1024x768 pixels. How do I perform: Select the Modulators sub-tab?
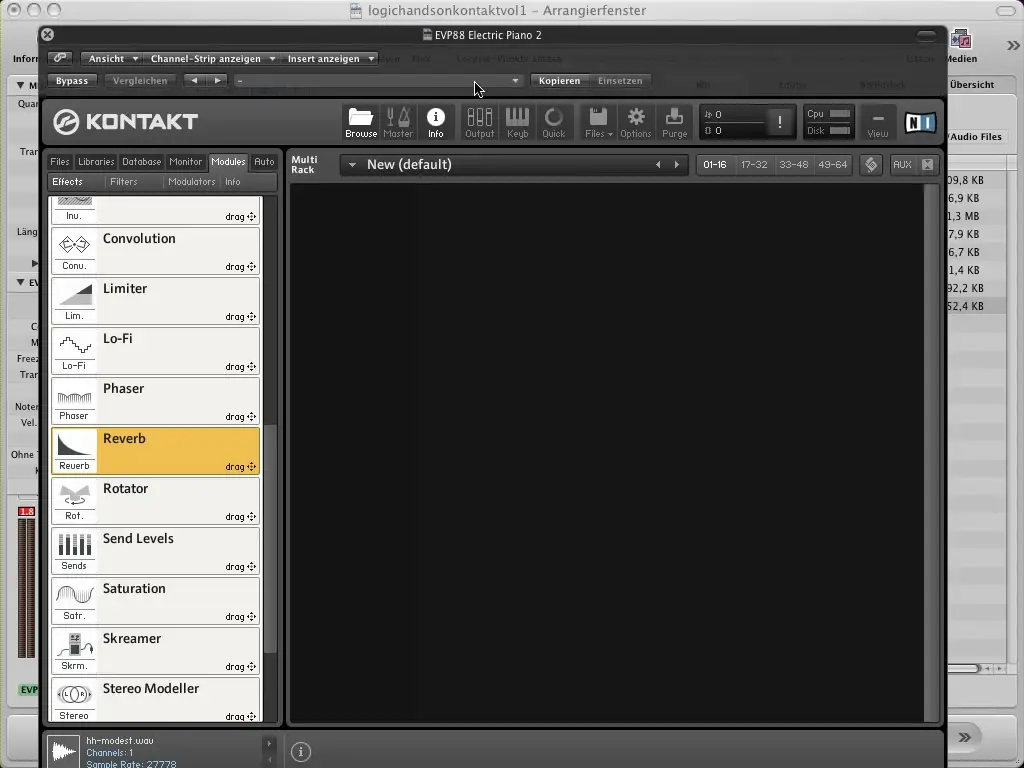pos(191,182)
